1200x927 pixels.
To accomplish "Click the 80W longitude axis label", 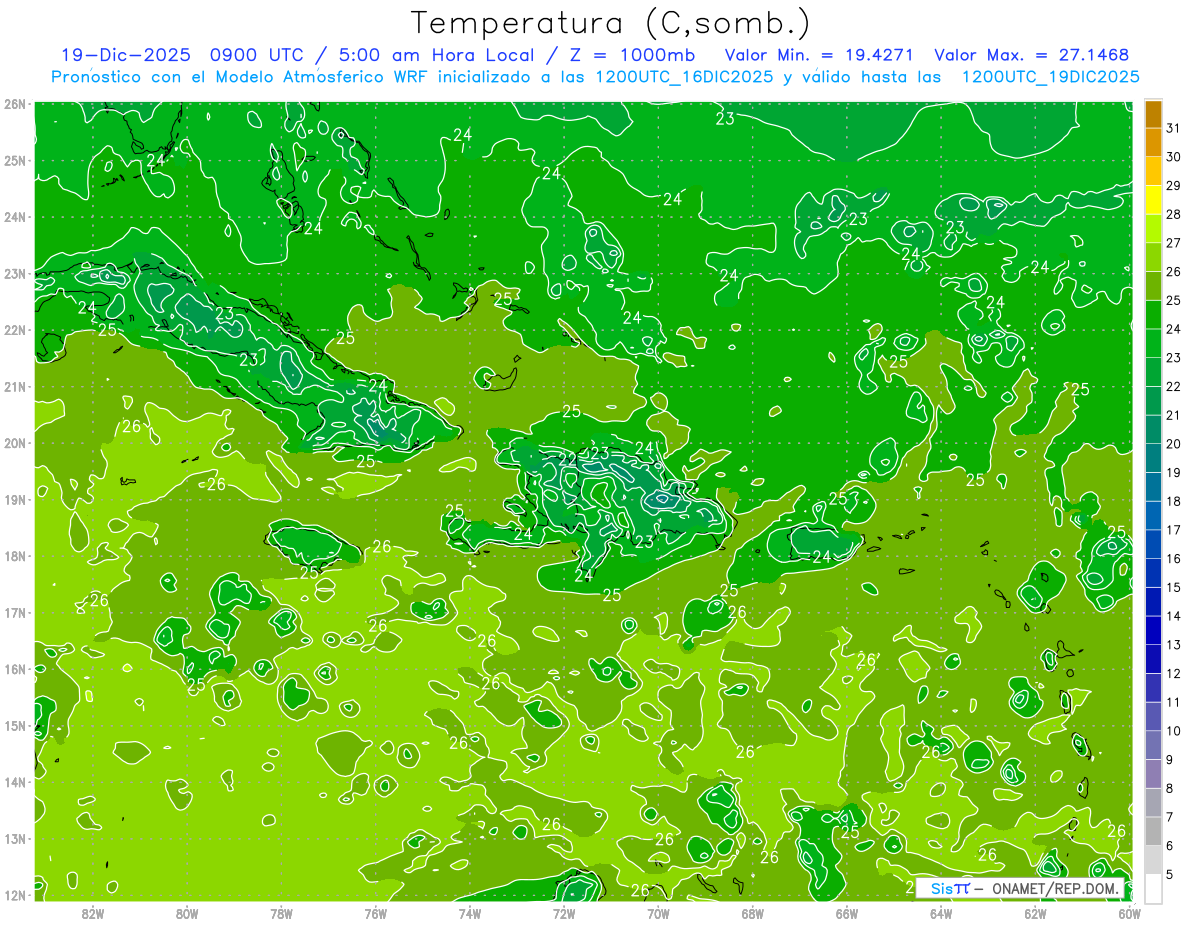I will [187, 913].
